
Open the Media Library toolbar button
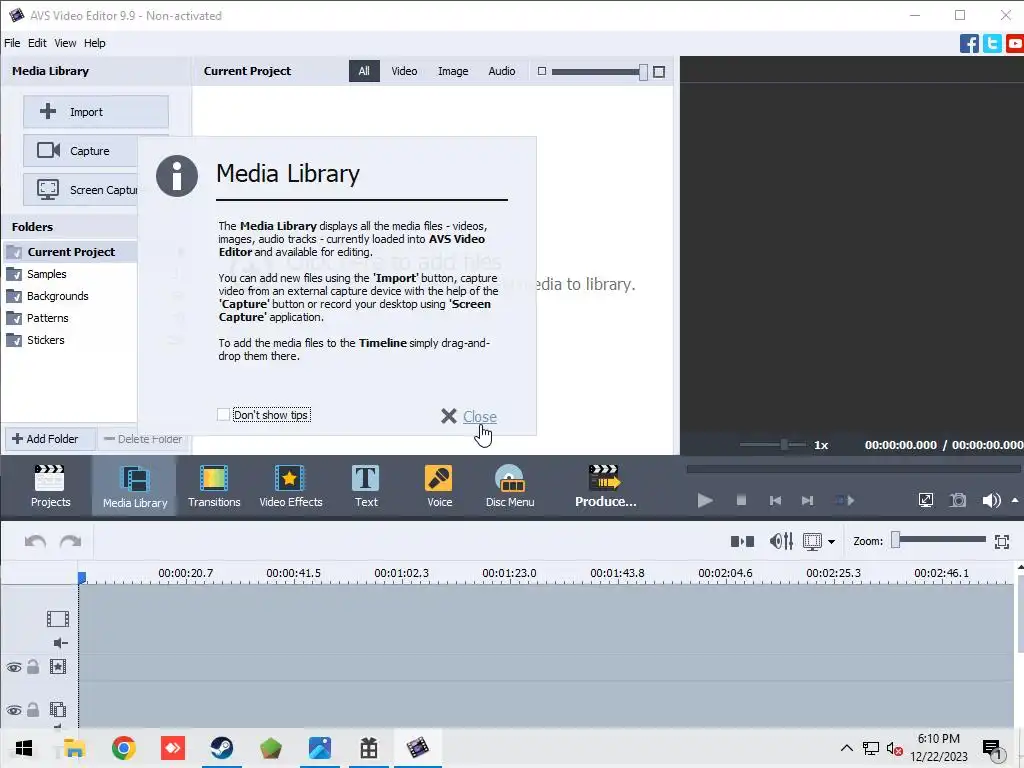click(135, 486)
